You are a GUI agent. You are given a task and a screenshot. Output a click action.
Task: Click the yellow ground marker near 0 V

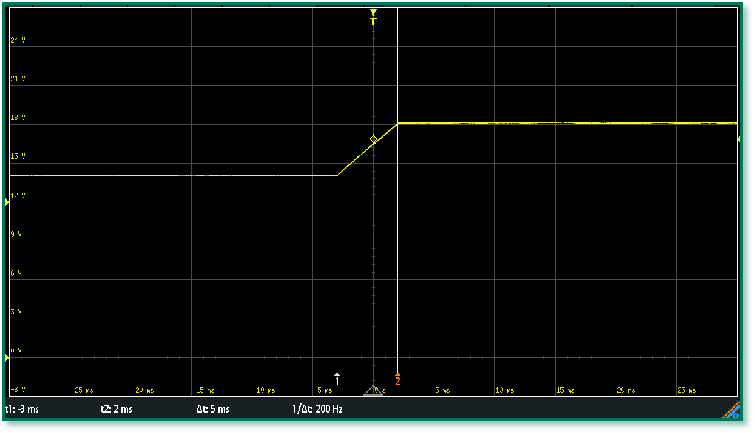(x=8, y=357)
